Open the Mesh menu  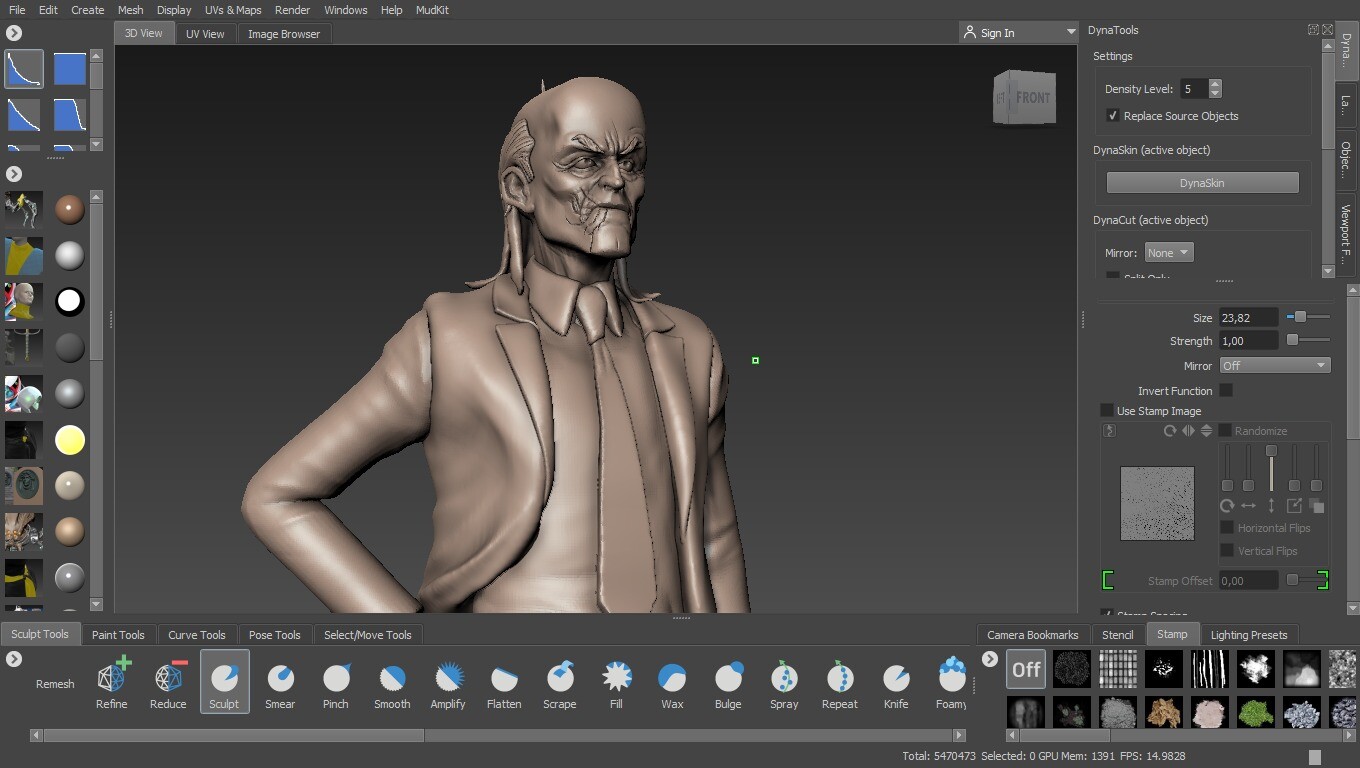click(x=130, y=9)
